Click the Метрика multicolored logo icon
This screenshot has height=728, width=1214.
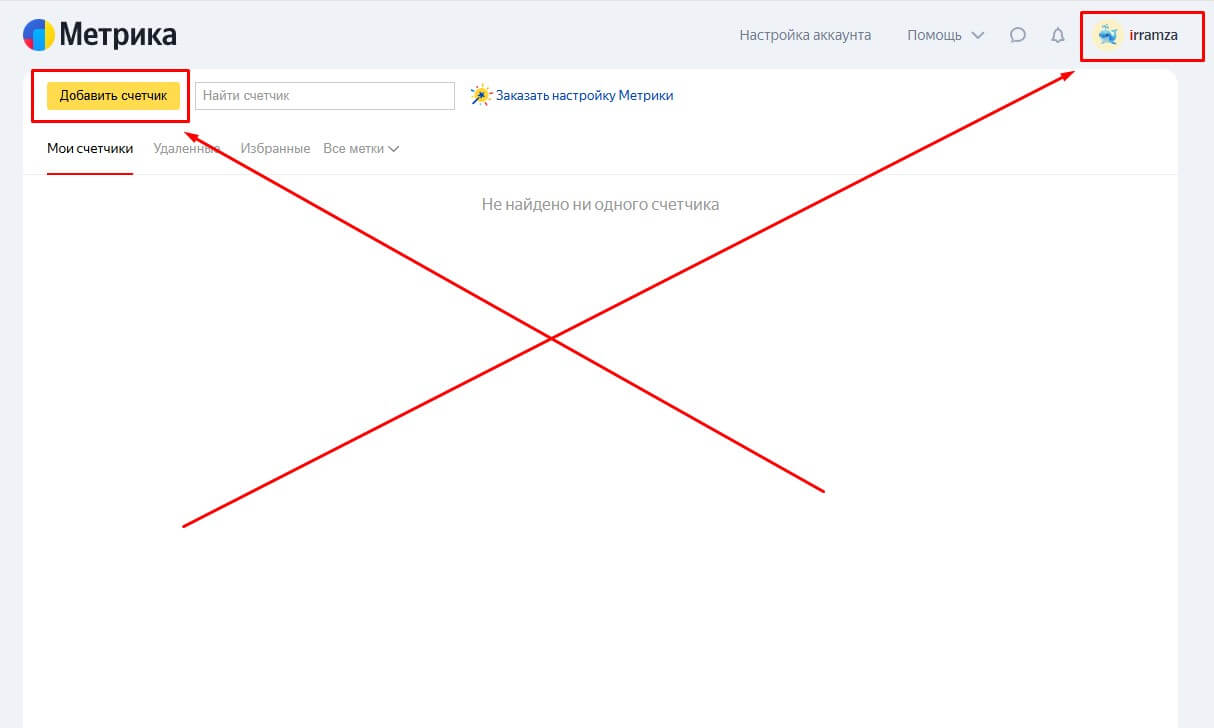[39, 35]
